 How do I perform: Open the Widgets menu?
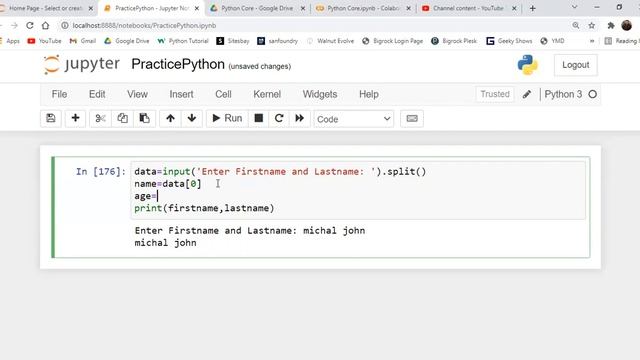320,94
